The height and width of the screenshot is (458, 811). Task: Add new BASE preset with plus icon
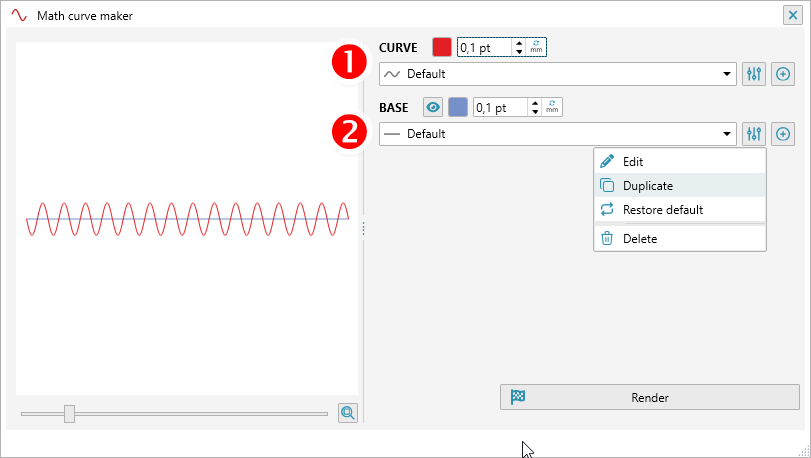(x=783, y=134)
